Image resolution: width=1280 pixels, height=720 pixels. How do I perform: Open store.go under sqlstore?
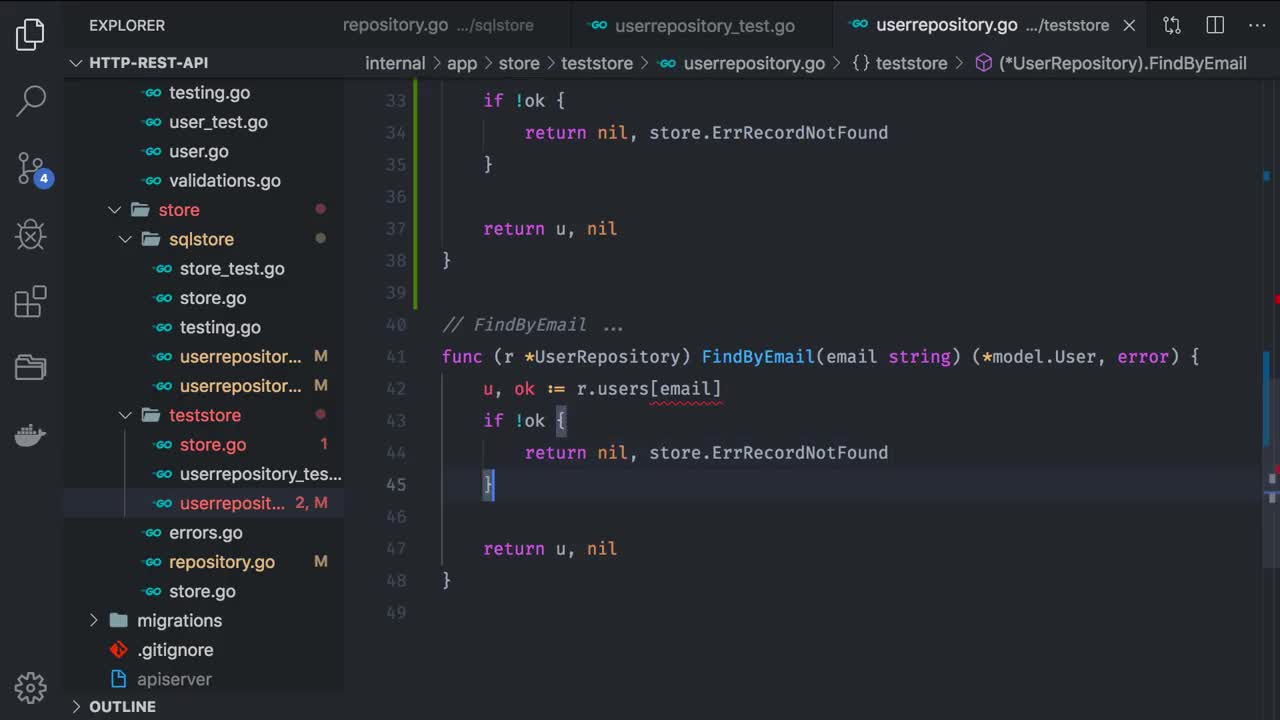tap(213, 298)
